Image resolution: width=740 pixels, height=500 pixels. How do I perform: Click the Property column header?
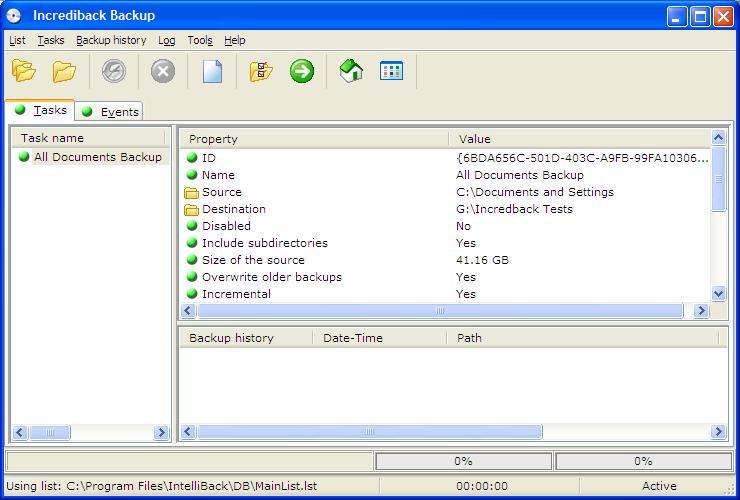[x=314, y=139]
